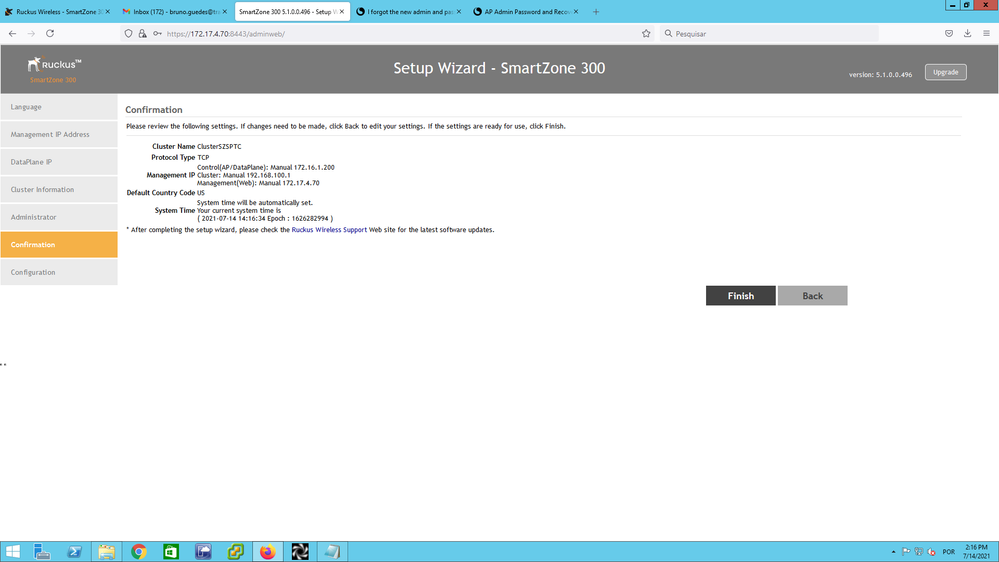Open Google Chrome from taskbar
999x562 pixels.
[x=139, y=551]
